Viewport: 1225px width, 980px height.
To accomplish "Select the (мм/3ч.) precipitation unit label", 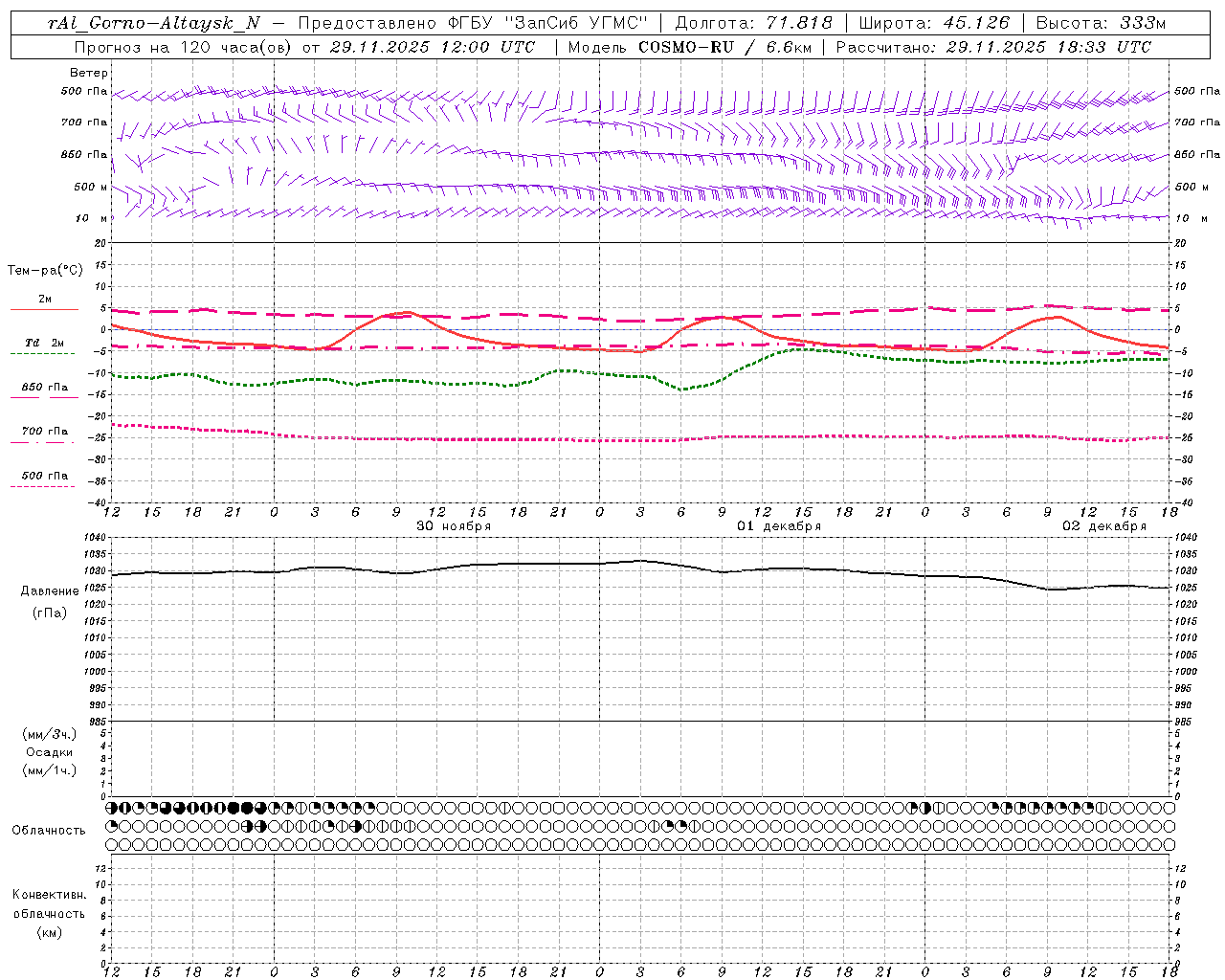I will click(x=50, y=734).
